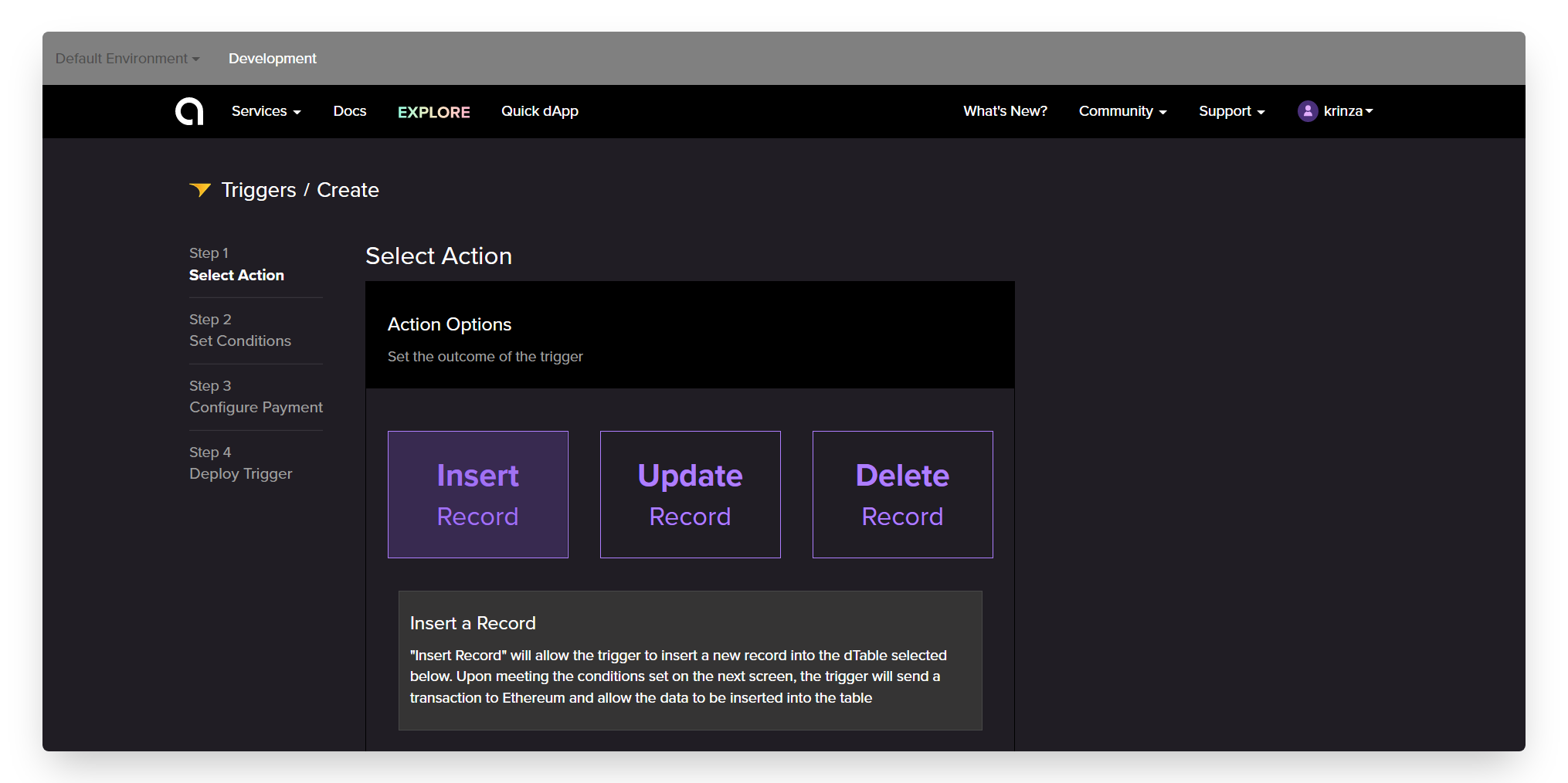Click the Triggers breadcrumb link
The width and height of the screenshot is (1568, 783).
pos(259,190)
